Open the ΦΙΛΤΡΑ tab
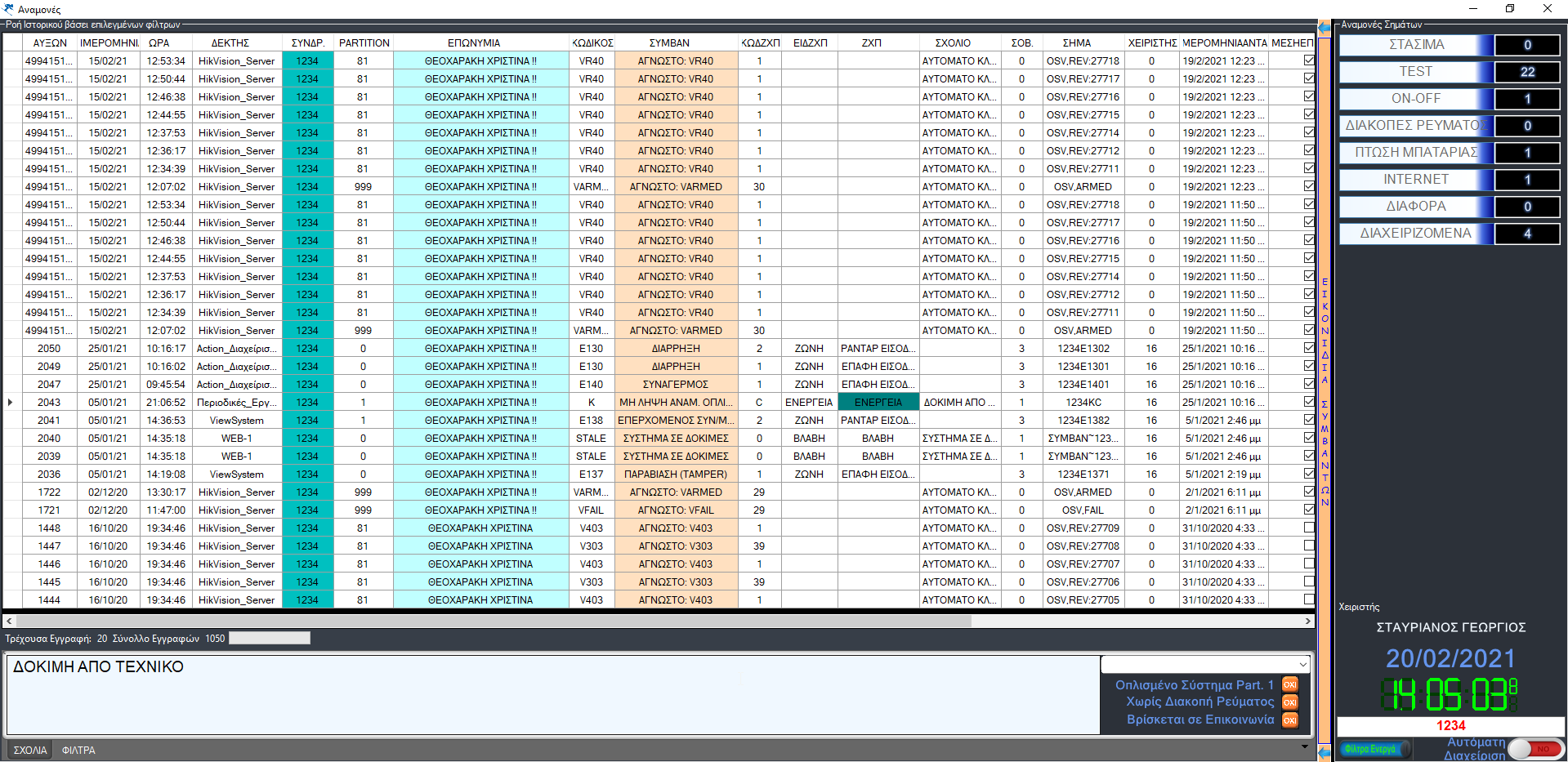This screenshot has width=1568, height=762. (x=78, y=750)
